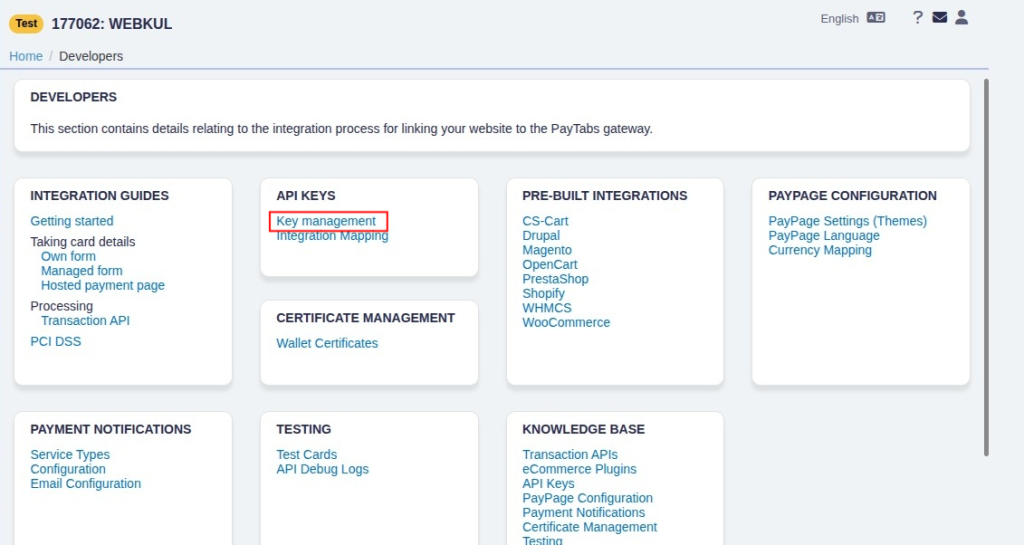Click the 'Processing' label
The width and height of the screenshot is (1024, 545).
[x=61, y=306]
